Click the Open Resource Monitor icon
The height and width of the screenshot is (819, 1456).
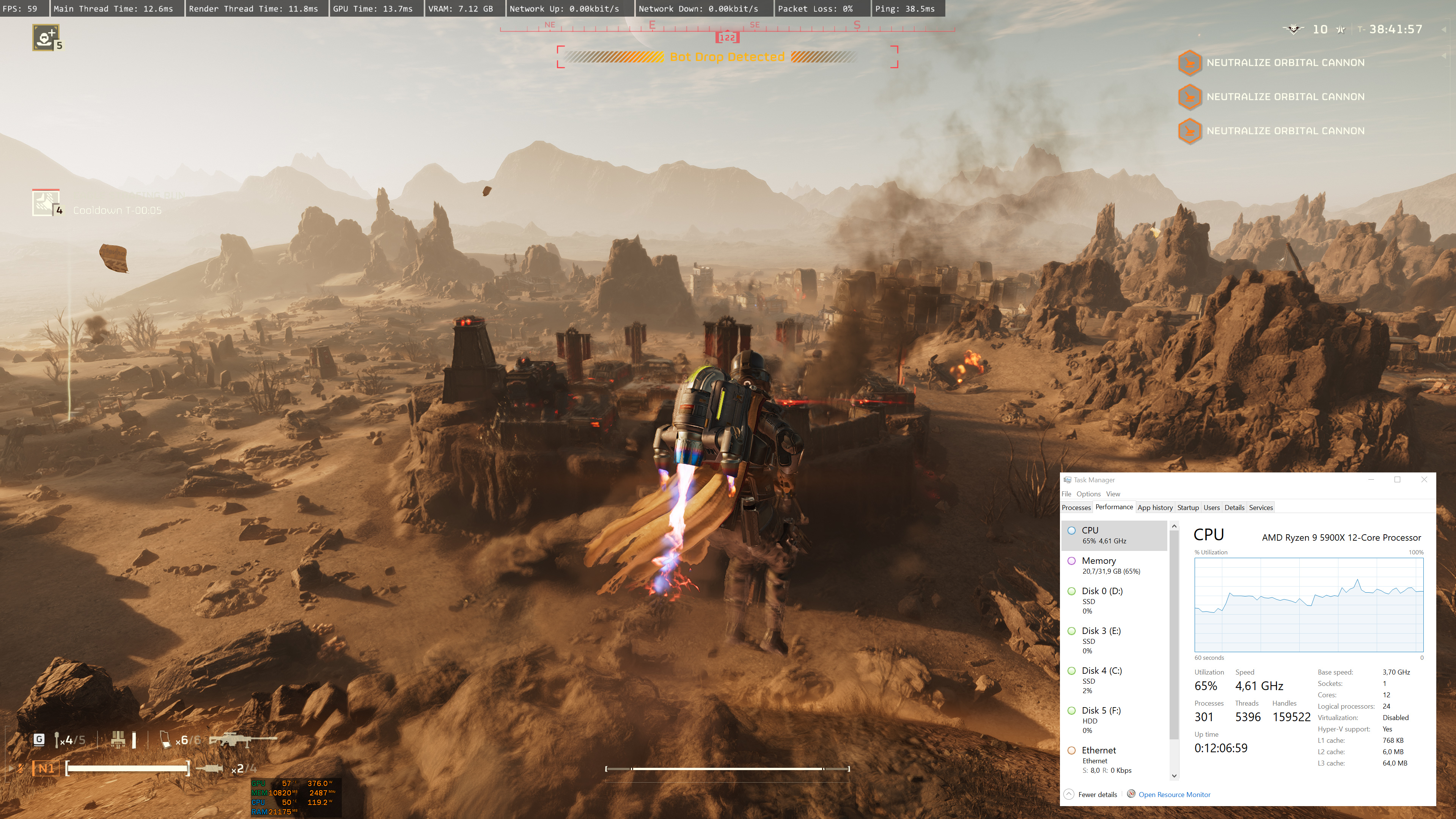tap(1131, 794)
